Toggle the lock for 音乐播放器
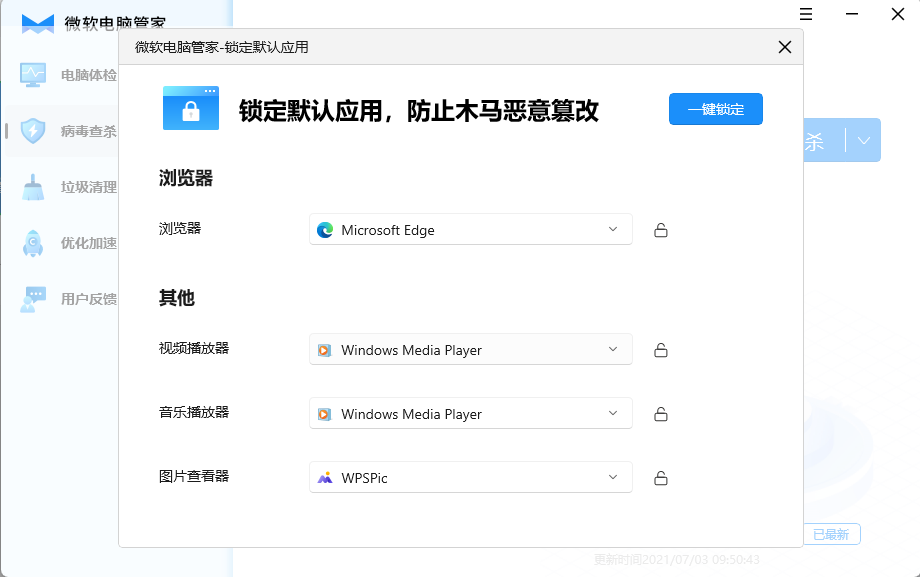The width and height of the screenshot is (920, 577). click(661, 414)
